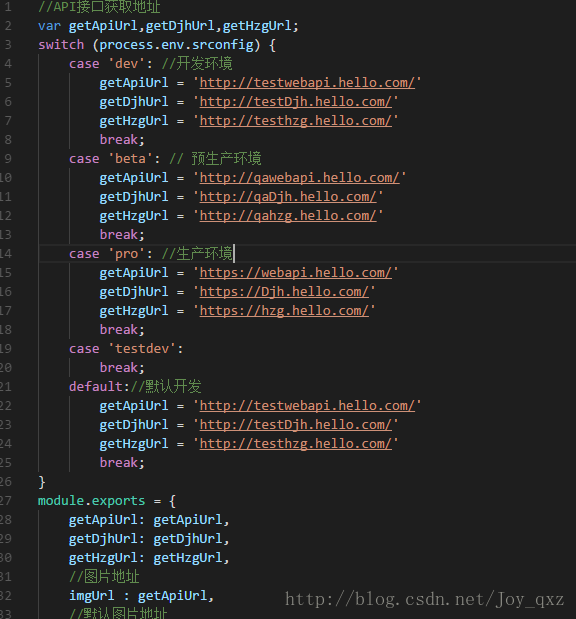Click 'getApiUrl' variable on line 15

134,273
